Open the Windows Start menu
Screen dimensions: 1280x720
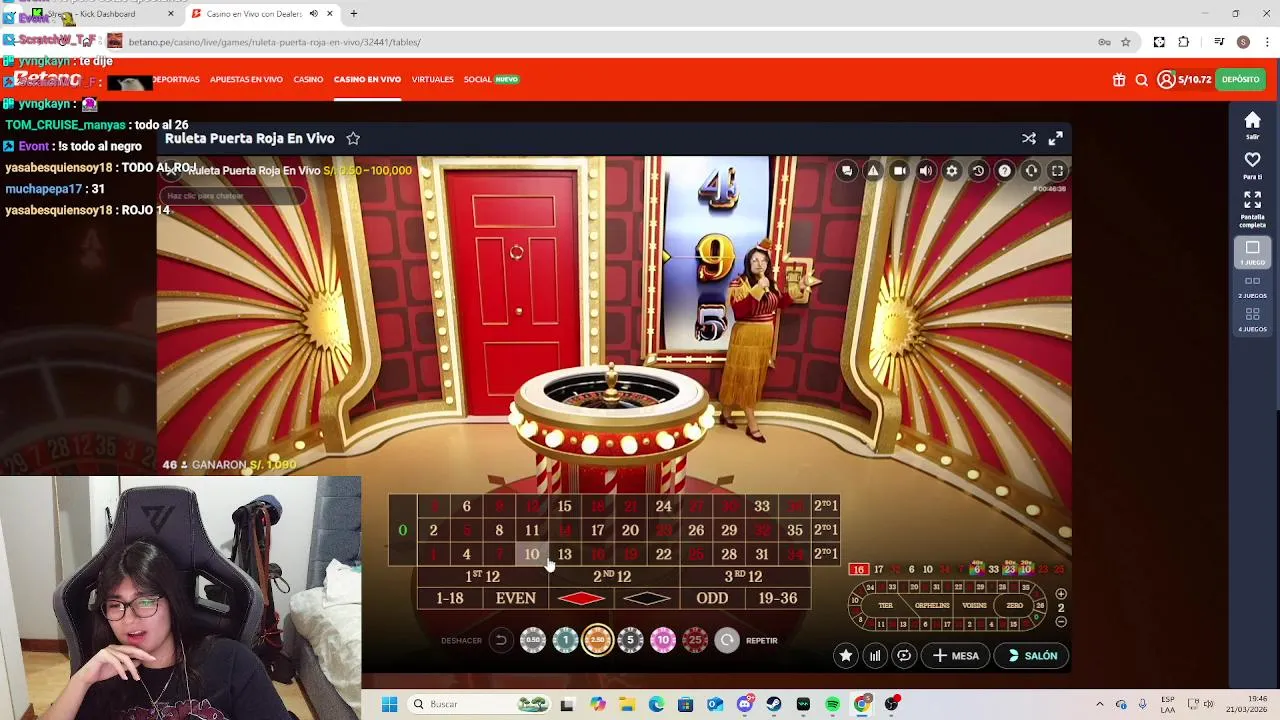(389, 704)
